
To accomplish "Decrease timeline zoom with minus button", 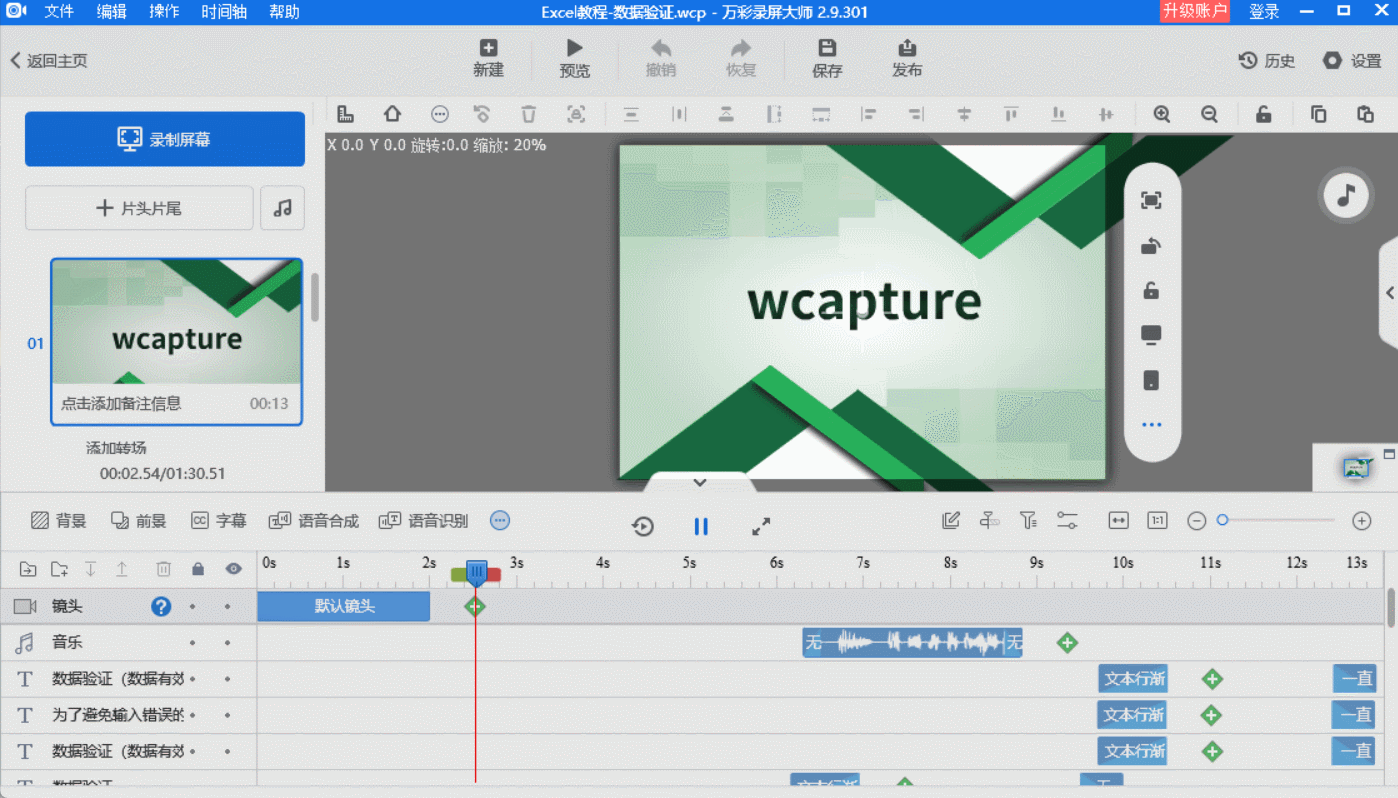I will pos(1196,521).
